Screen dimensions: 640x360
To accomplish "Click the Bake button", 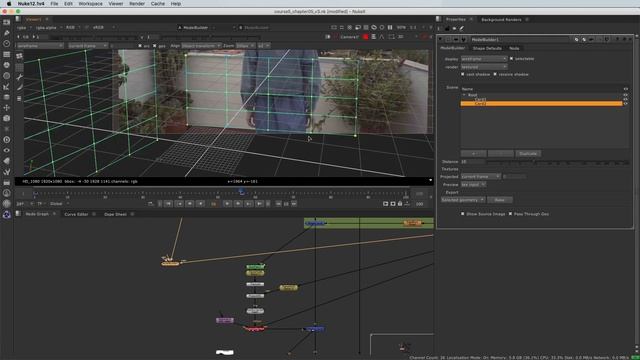I will point(500,200).
